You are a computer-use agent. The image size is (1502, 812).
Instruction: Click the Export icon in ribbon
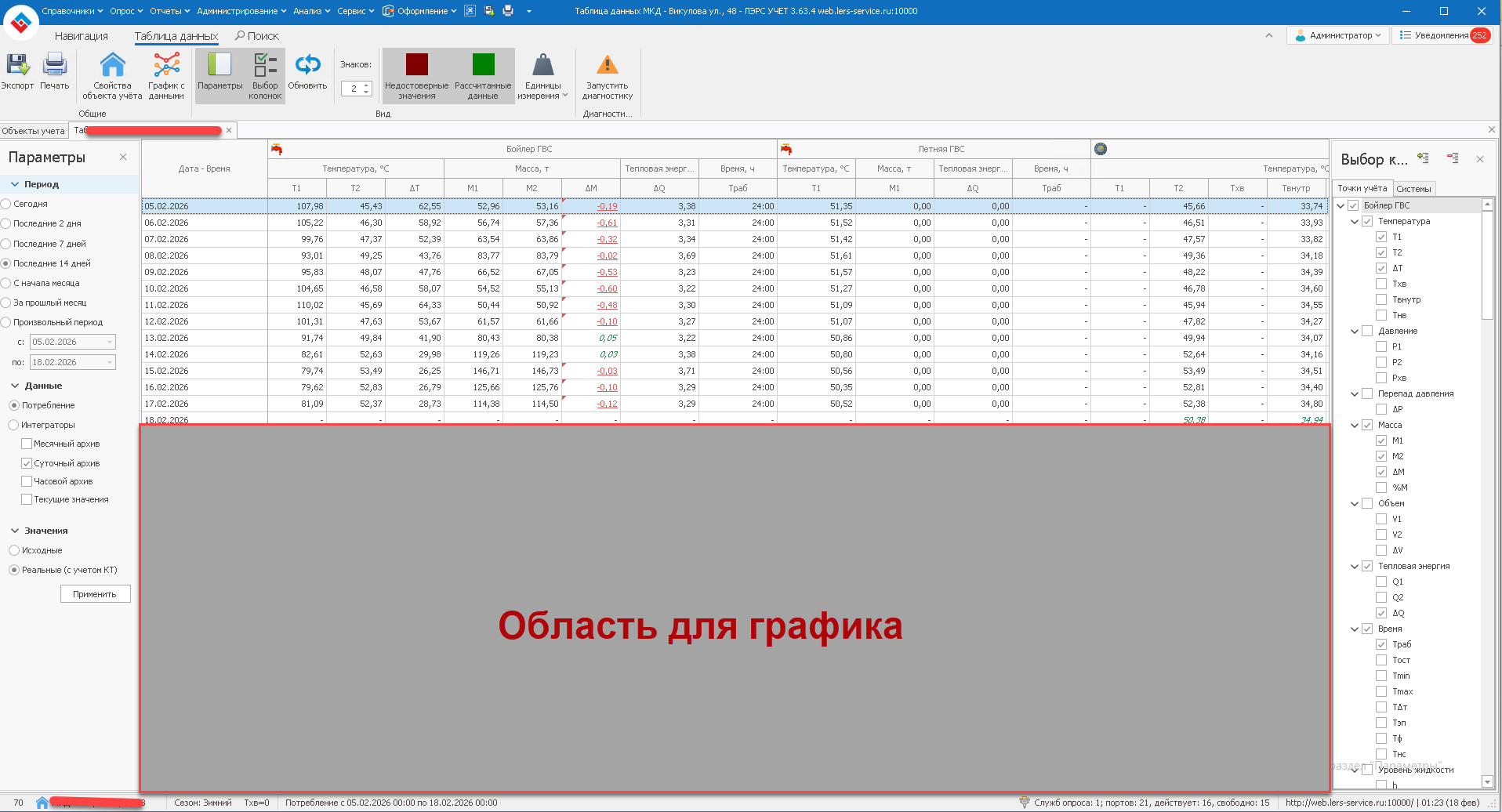(17, 66)
